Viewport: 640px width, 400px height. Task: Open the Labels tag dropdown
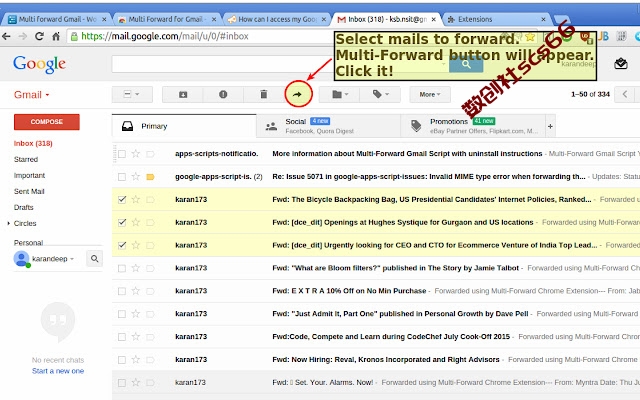click(x=380, y=94)
